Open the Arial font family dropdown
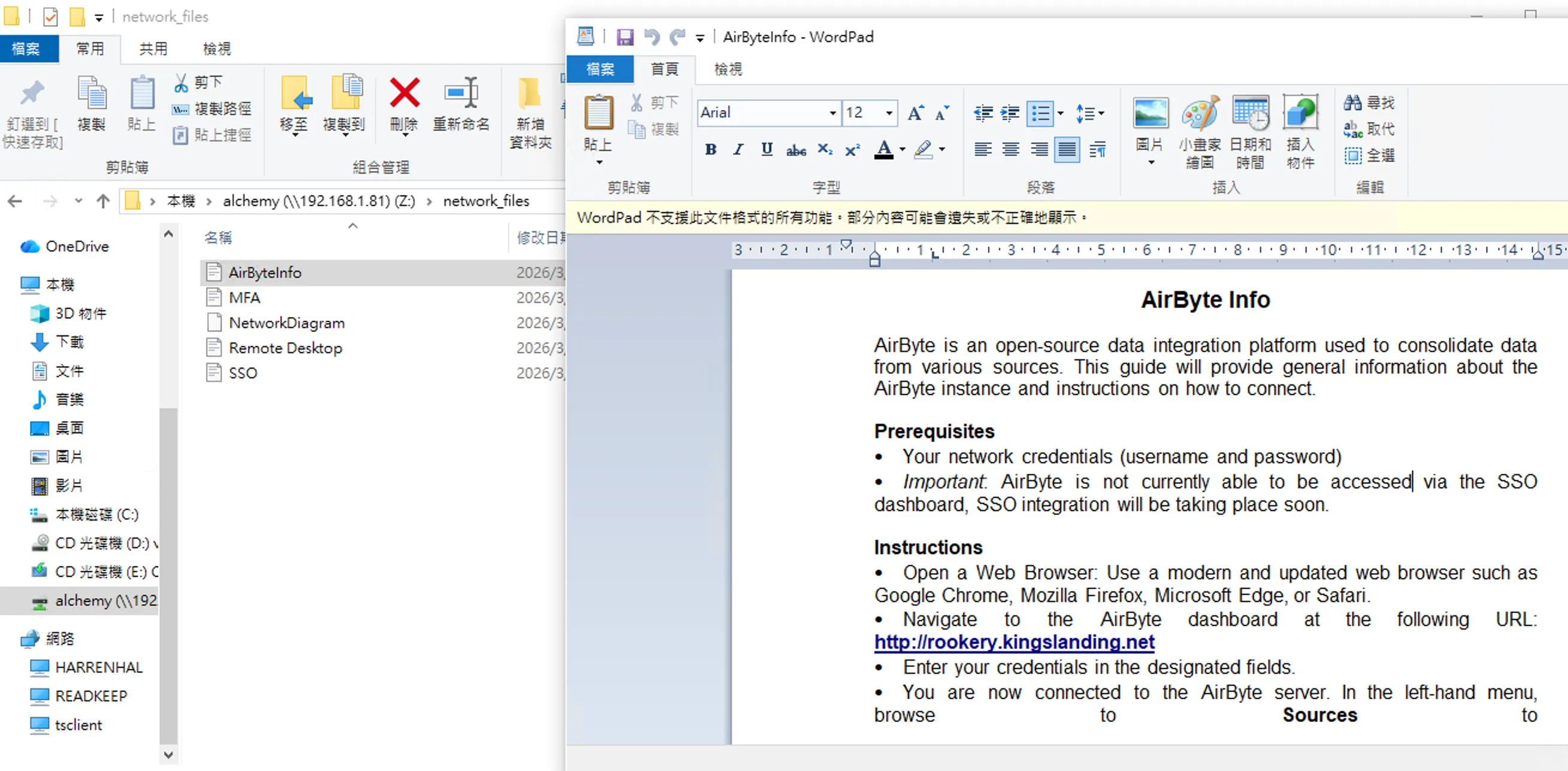This screenshot has width=1568, height=771. pyautogui.click(x=832, y=113)
